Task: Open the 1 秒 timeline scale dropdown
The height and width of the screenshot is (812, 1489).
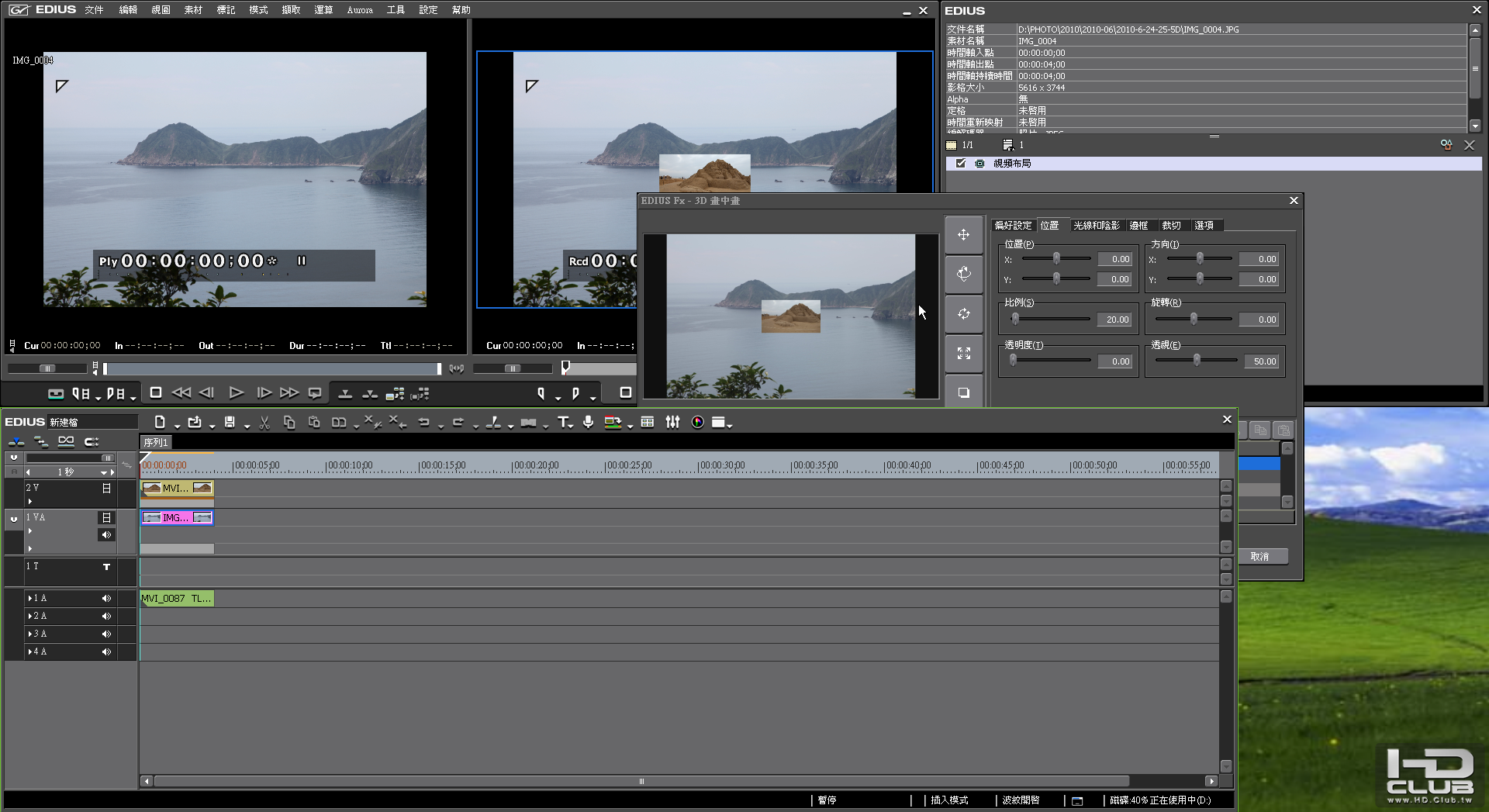Action: point(103,472)
